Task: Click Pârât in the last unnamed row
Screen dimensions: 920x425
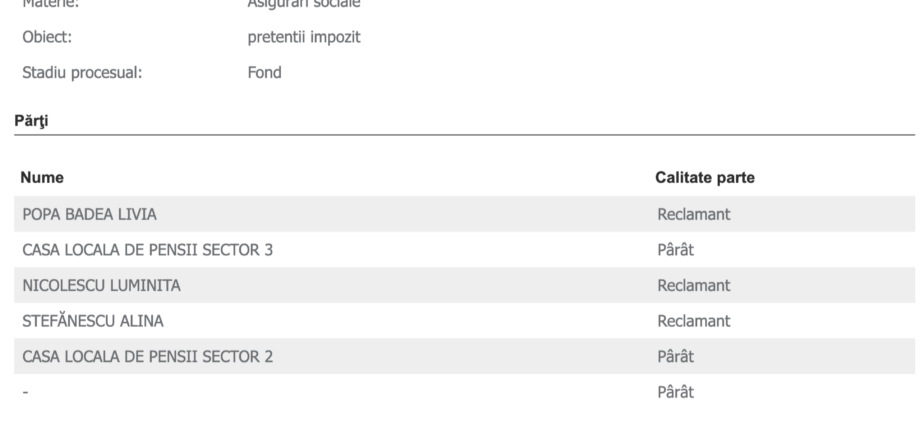Action: pyautogui.click(x=675, y=392)
